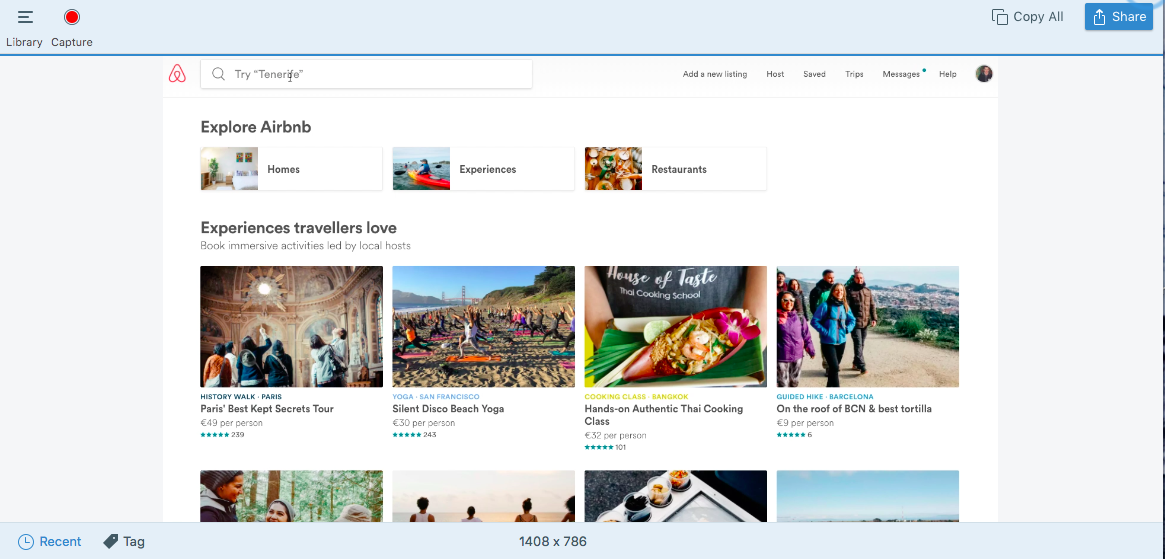Viewport: 1165px width, 559px height.
Task: Open the Help menu item
Action: point(947,74)
